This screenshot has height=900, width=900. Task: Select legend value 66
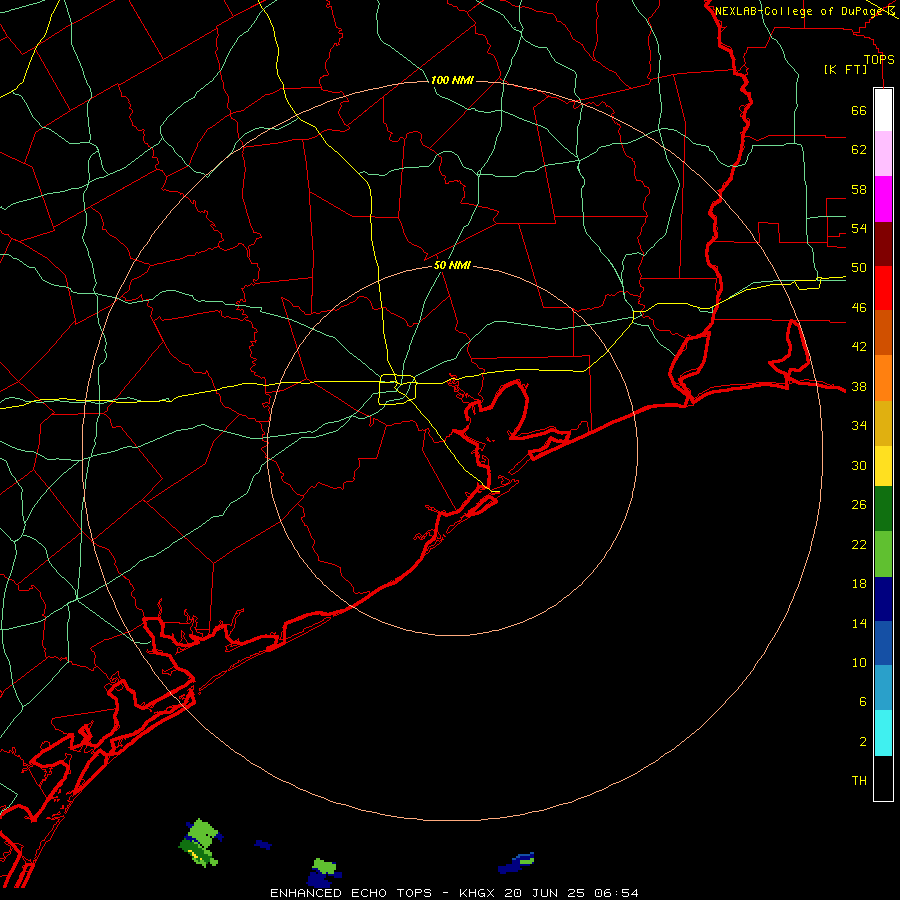click(859, 110)
